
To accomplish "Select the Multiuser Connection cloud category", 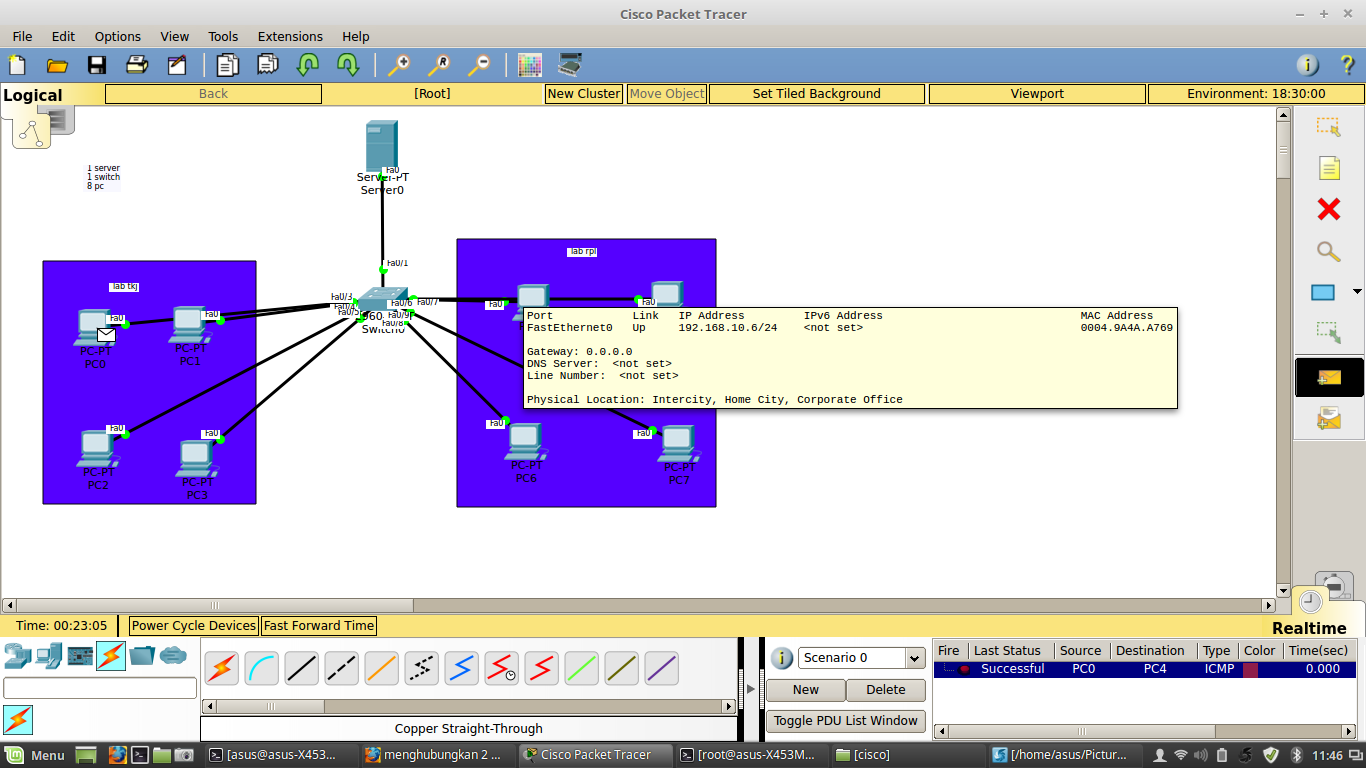I will 173,656.
